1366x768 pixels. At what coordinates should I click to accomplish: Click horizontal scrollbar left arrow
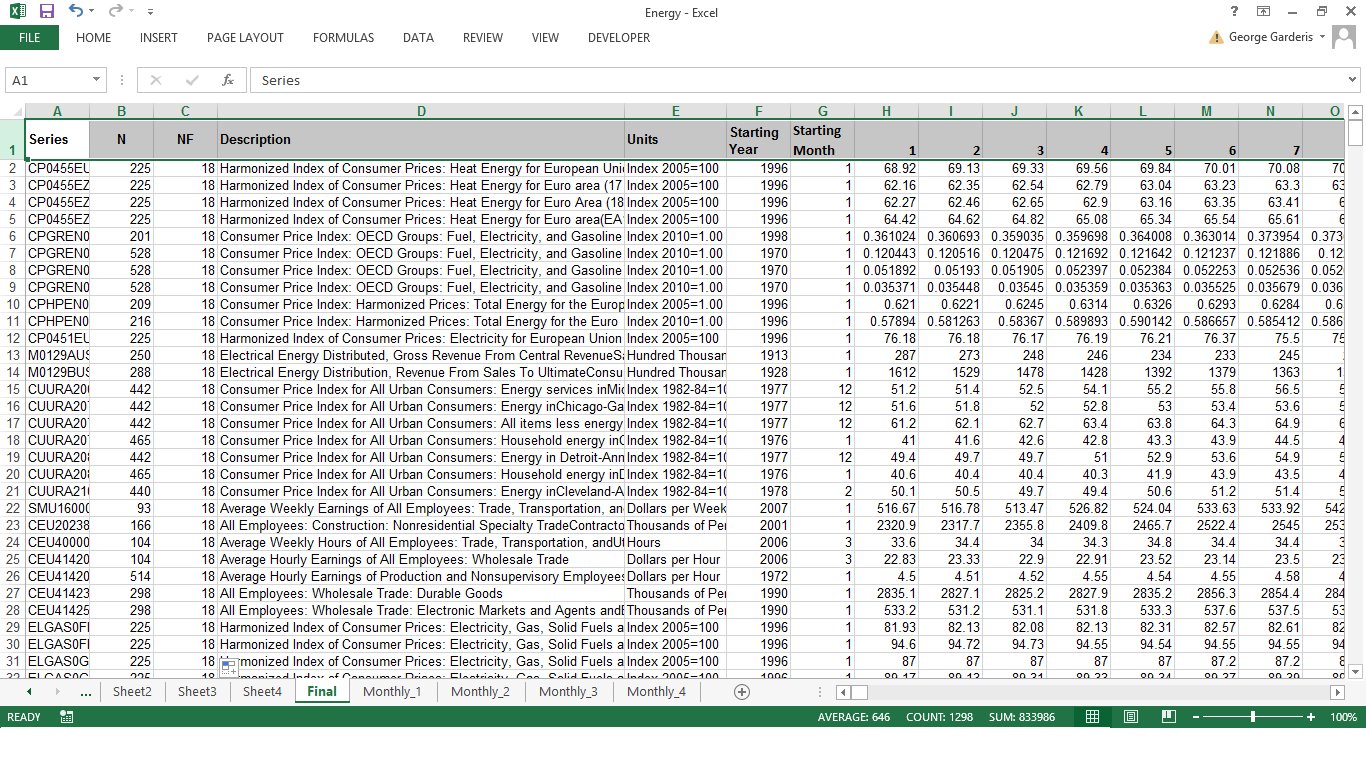[844, 692]
